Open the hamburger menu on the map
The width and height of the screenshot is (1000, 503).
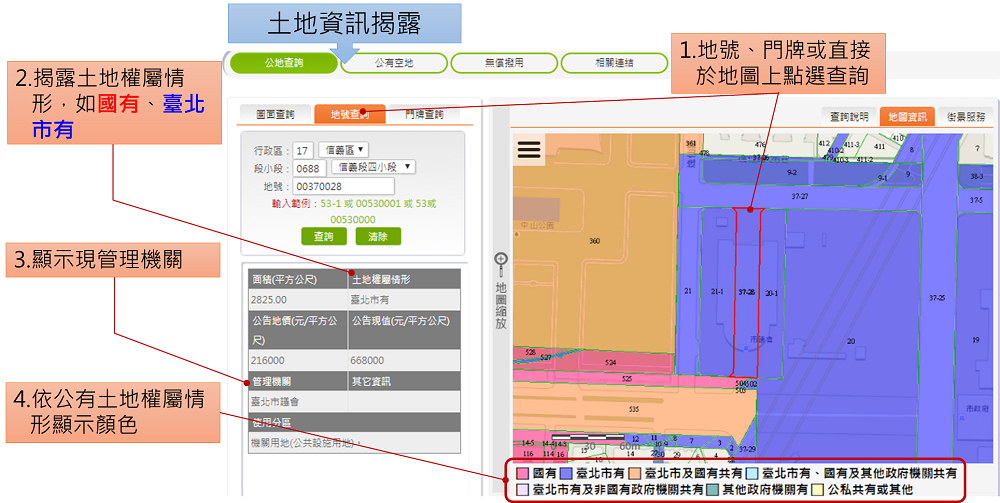529,149
